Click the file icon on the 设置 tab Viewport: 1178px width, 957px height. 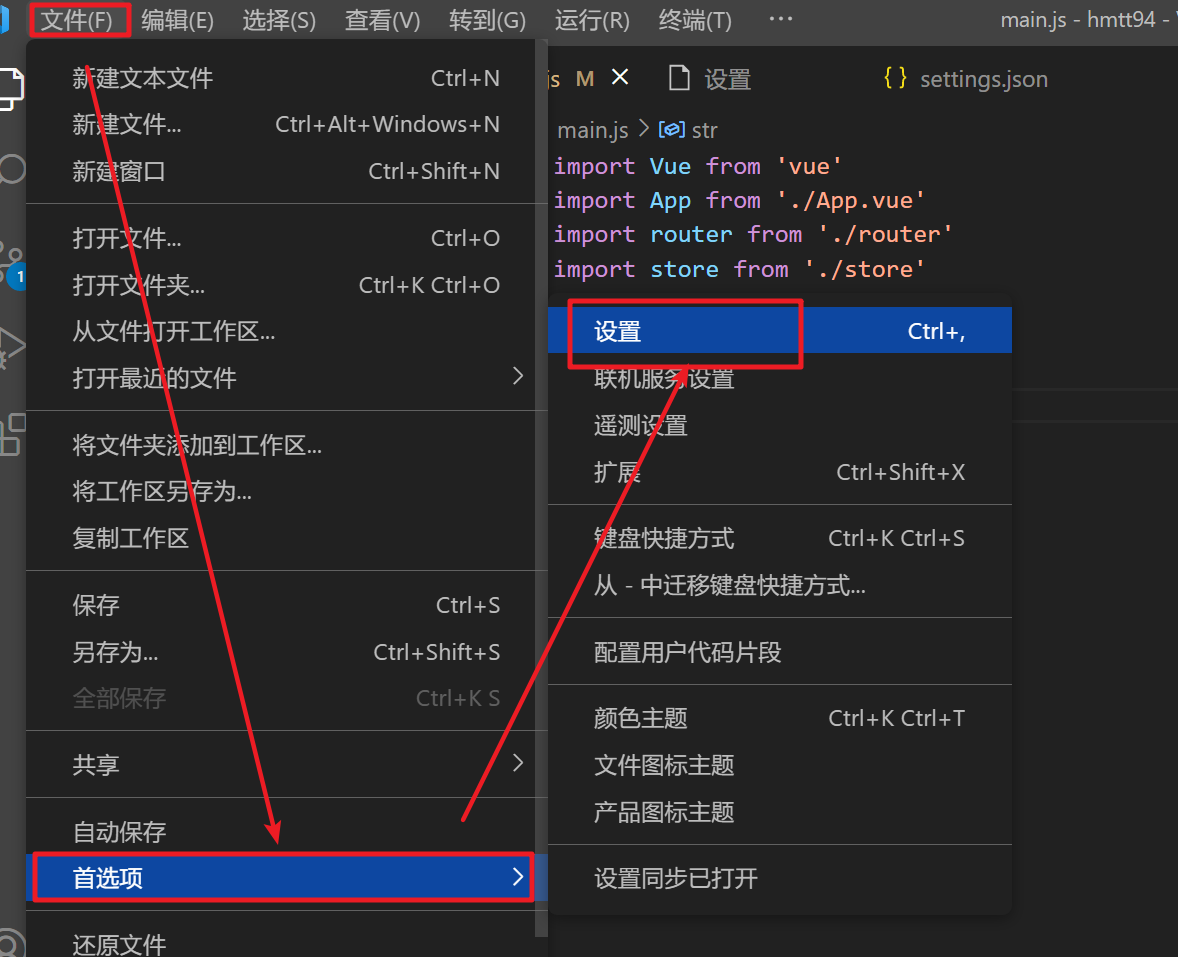coord(680,79)
